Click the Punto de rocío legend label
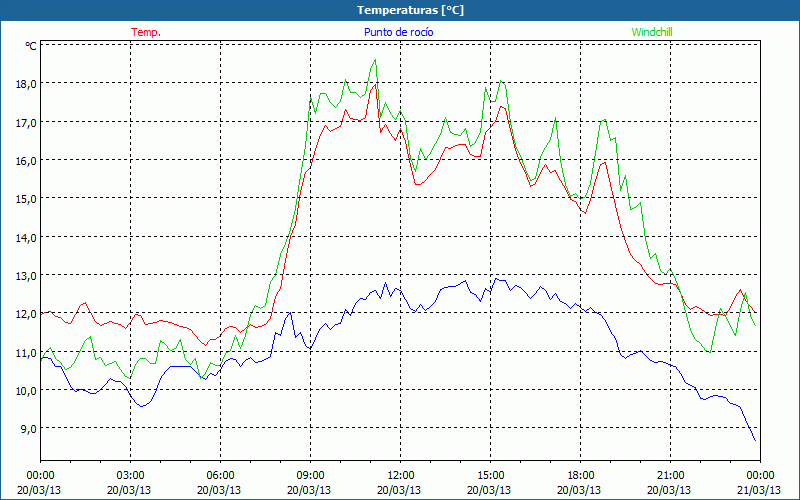The width and height of the screenshot is (800, 500). pyautogui.click(x=398, y=32)
